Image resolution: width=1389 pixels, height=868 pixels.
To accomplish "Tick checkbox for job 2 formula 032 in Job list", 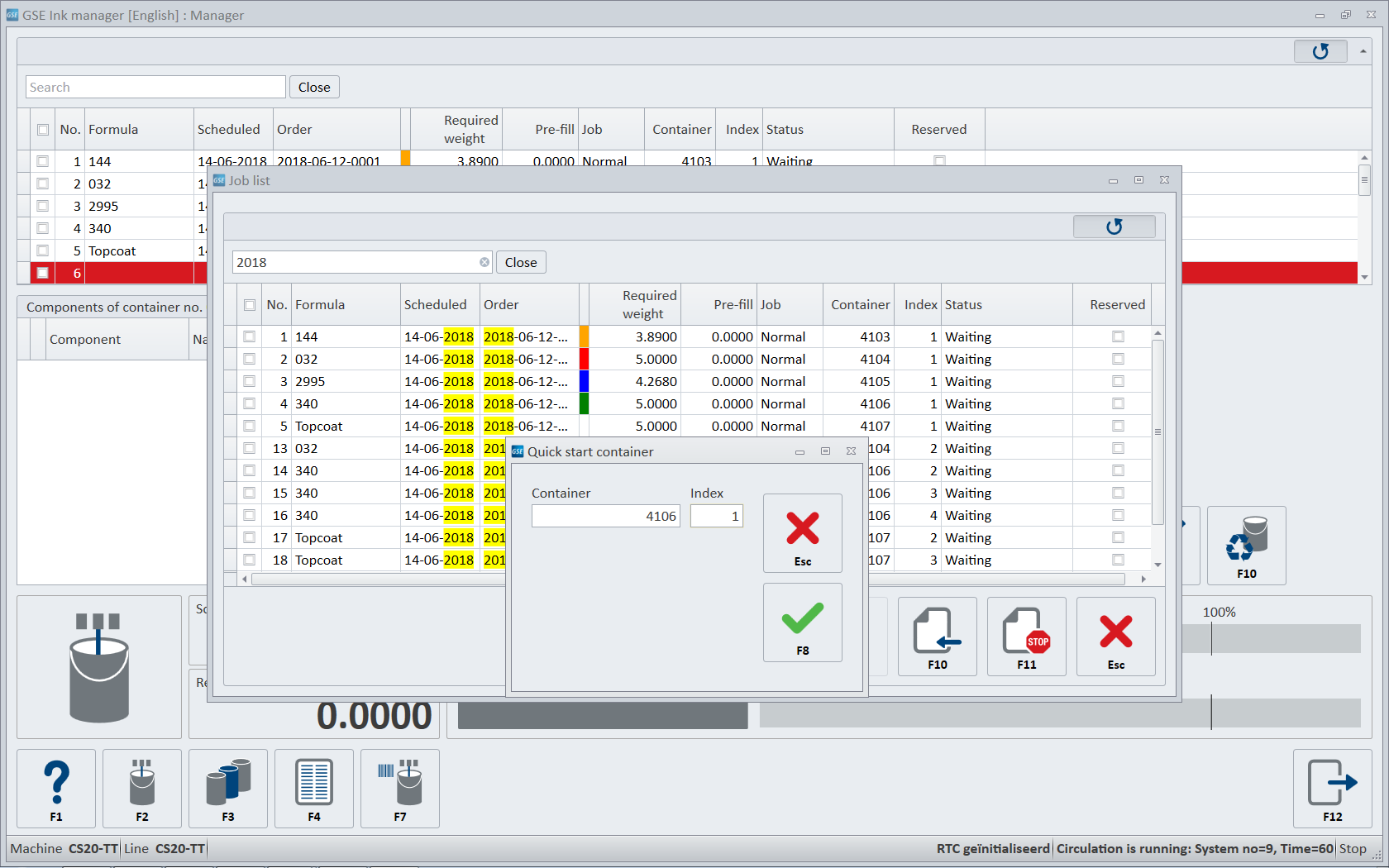I will 250,359.
